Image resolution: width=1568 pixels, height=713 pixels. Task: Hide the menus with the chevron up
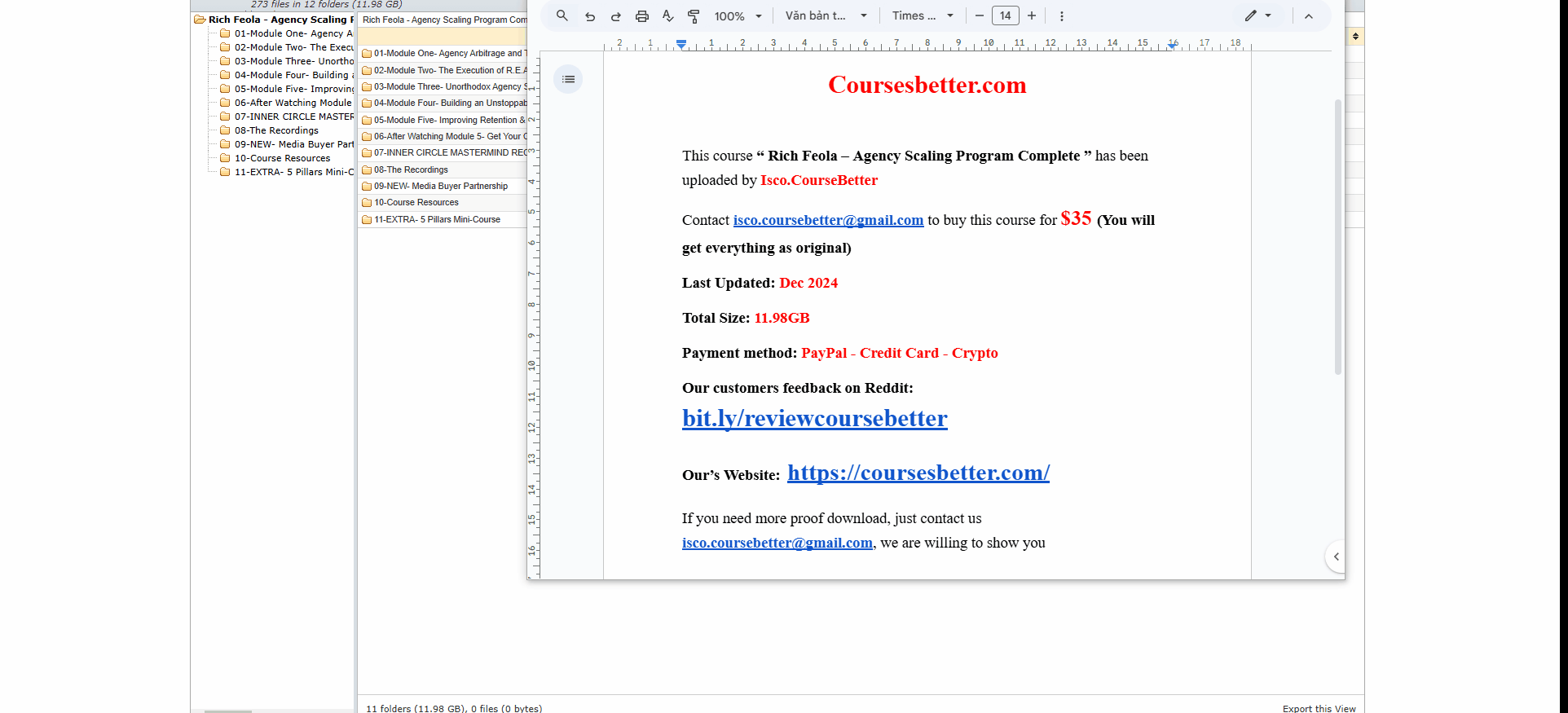coord(1308,15)
